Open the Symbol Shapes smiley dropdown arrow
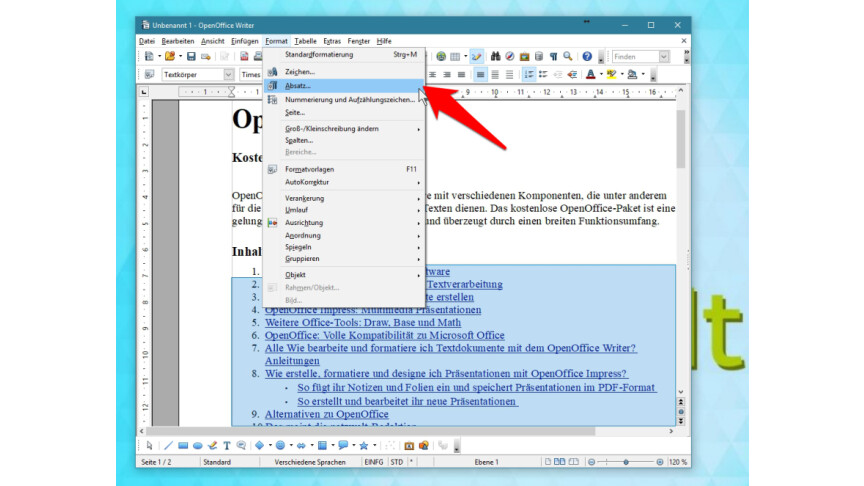Screen dimensions: 864x486 point(291,446)
